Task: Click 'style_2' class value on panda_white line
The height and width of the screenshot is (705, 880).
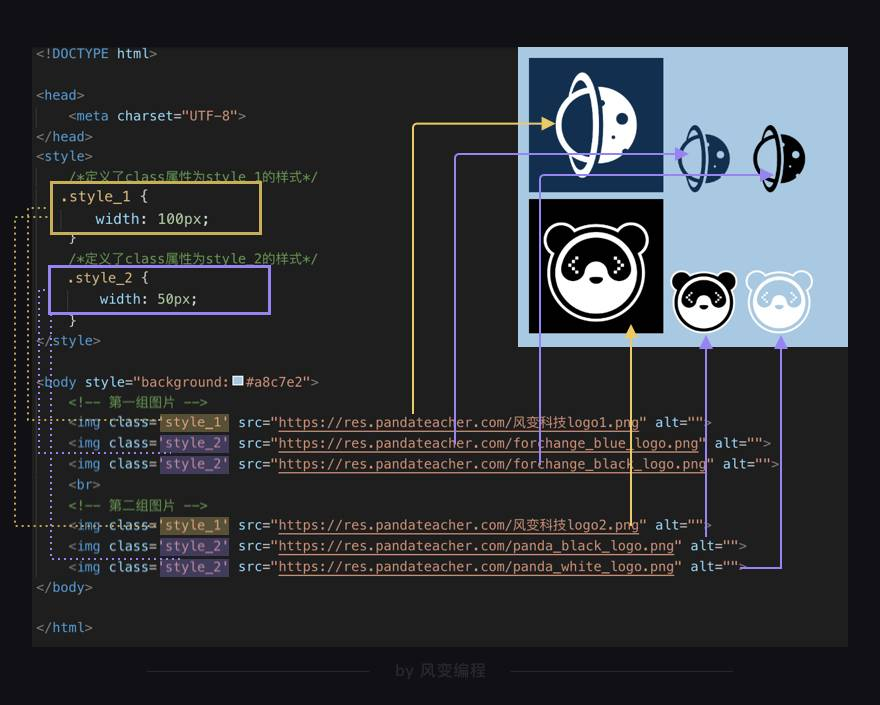Action: point(194,567)
